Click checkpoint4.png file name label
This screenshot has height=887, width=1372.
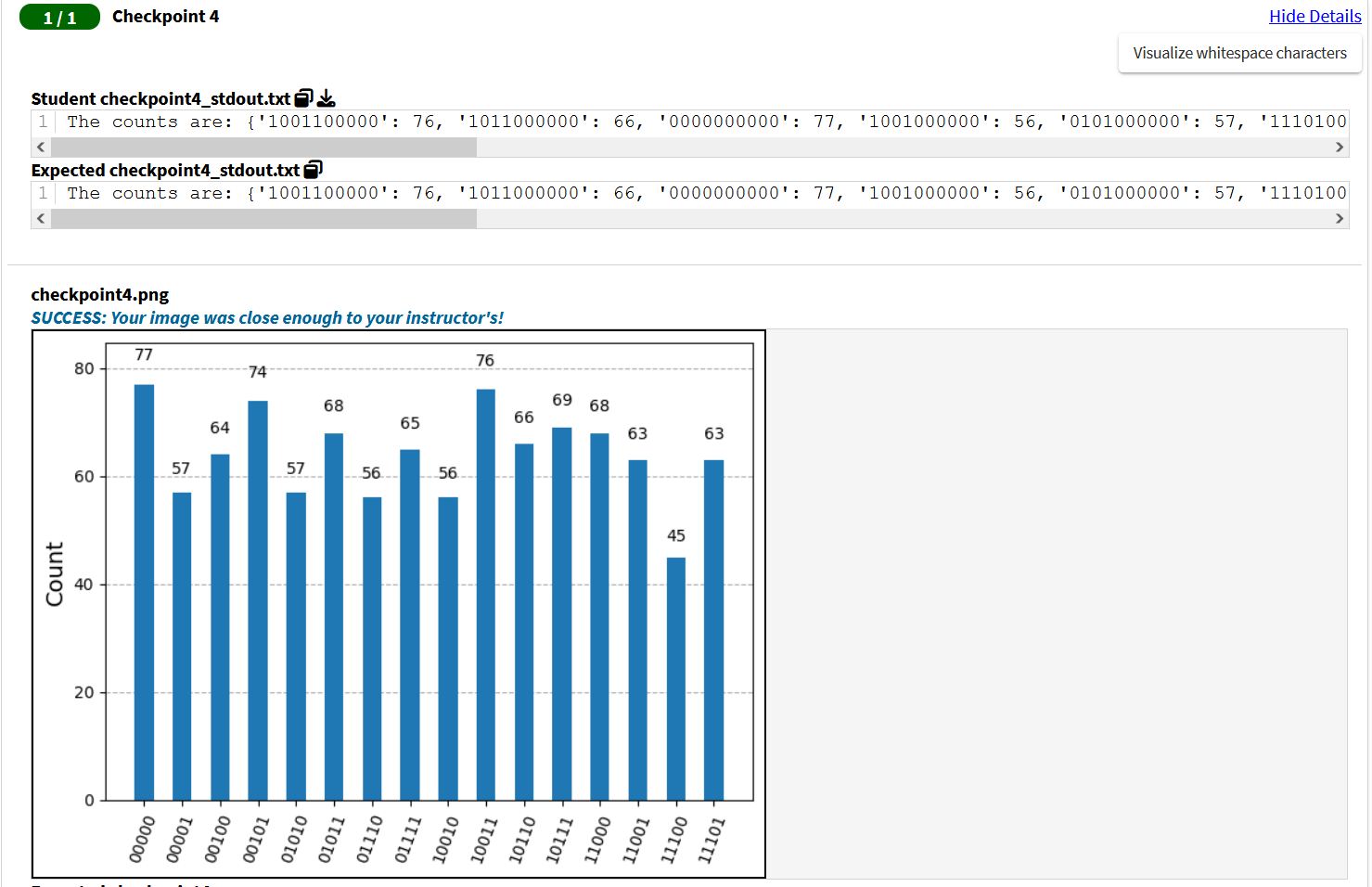pos(100,294)
